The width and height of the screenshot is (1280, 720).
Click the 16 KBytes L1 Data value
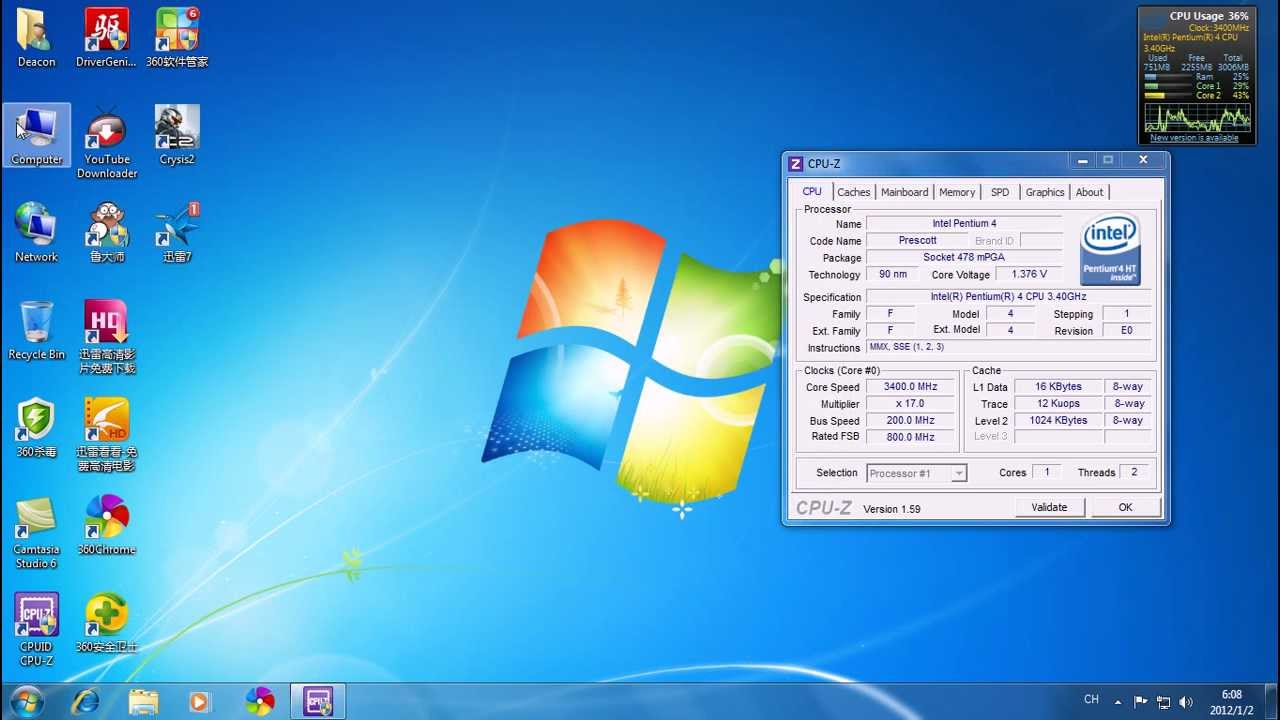click(x=1058, y=387)
